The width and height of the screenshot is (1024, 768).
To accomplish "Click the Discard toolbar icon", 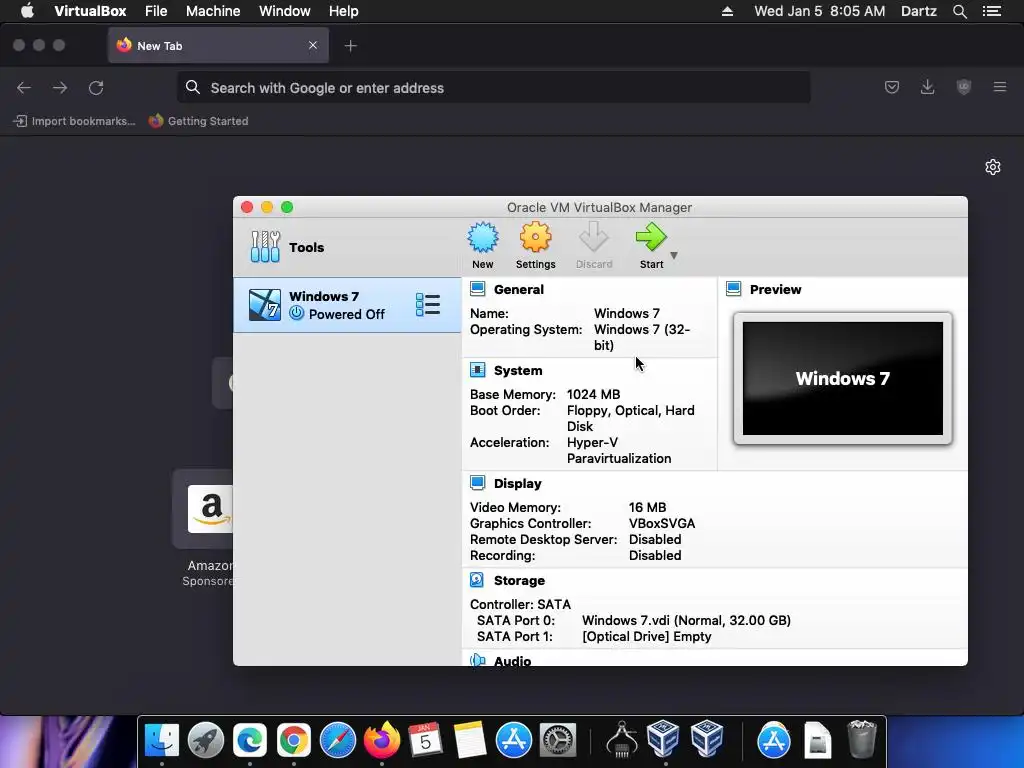I will (594, 238).
